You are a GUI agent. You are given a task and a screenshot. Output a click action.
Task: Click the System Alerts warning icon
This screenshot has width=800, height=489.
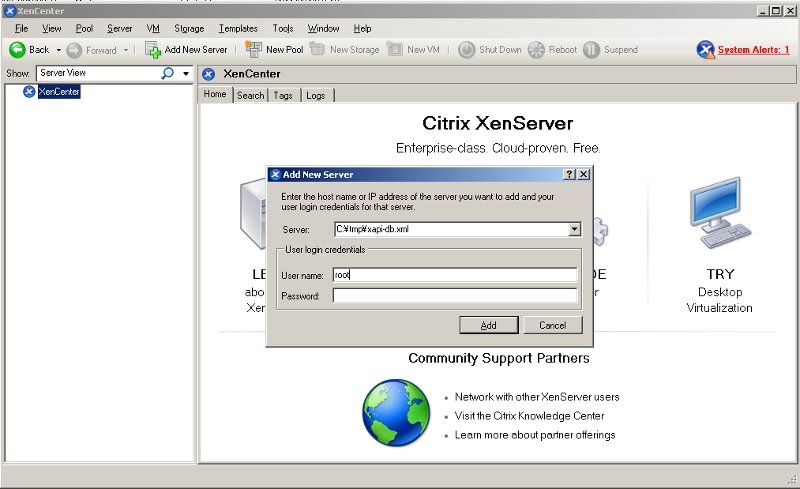point(706,50)
